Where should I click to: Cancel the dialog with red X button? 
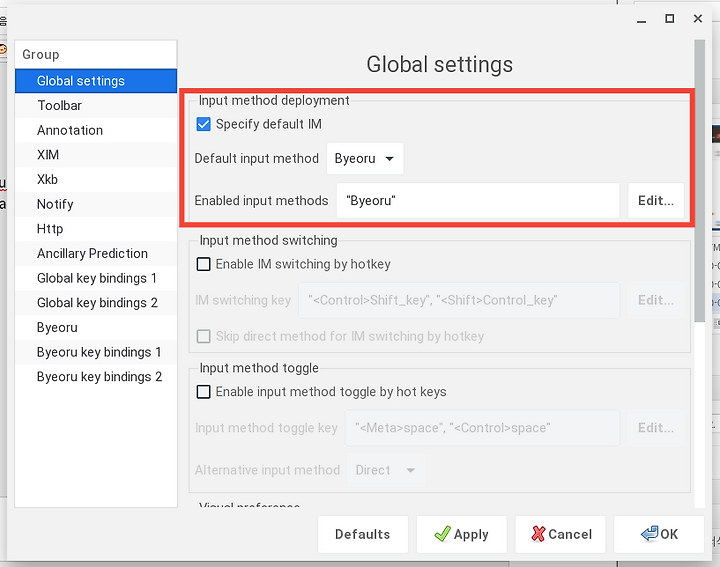point(561,534)
